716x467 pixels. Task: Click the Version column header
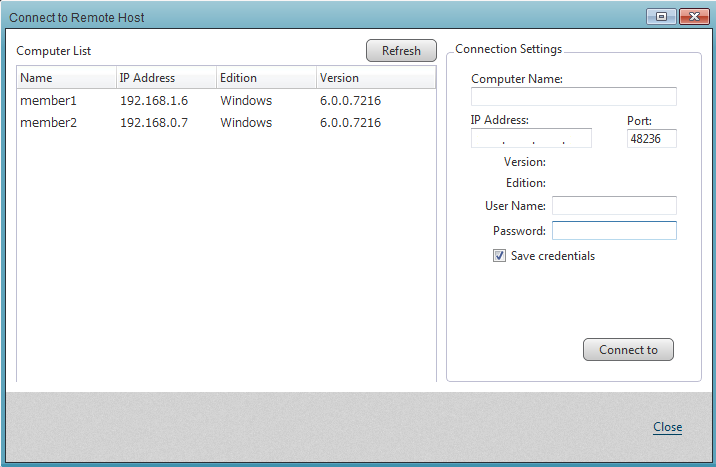coord(375,78)
